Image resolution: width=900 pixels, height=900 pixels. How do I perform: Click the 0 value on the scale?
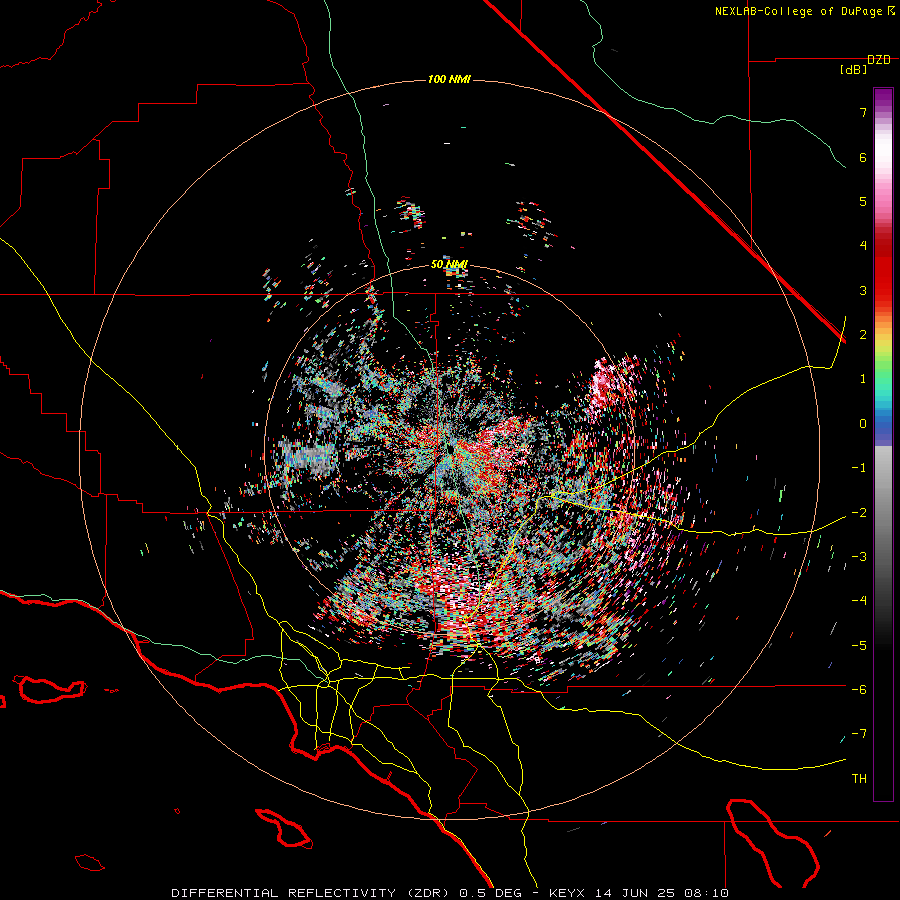(x=863, y=424)
